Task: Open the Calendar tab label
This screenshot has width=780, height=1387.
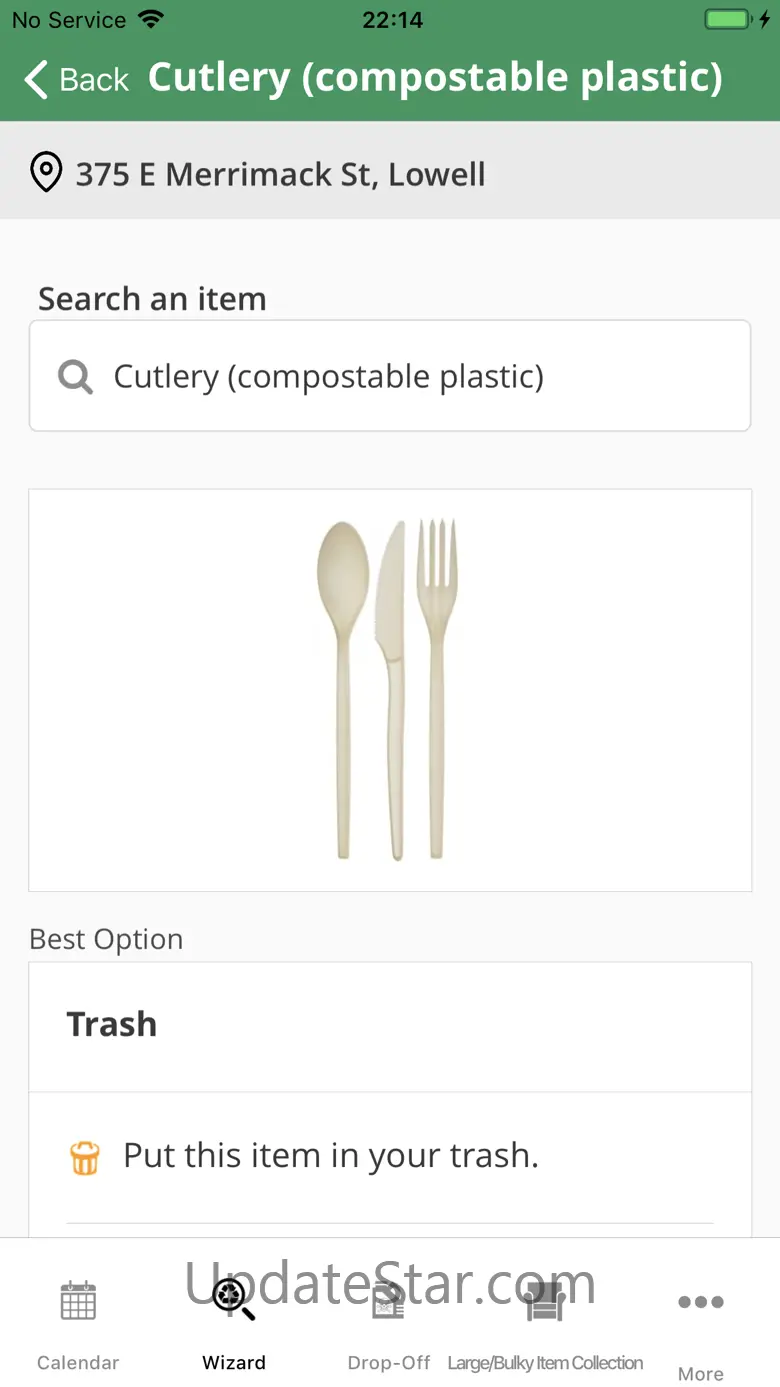Action: click(78, 1362)
